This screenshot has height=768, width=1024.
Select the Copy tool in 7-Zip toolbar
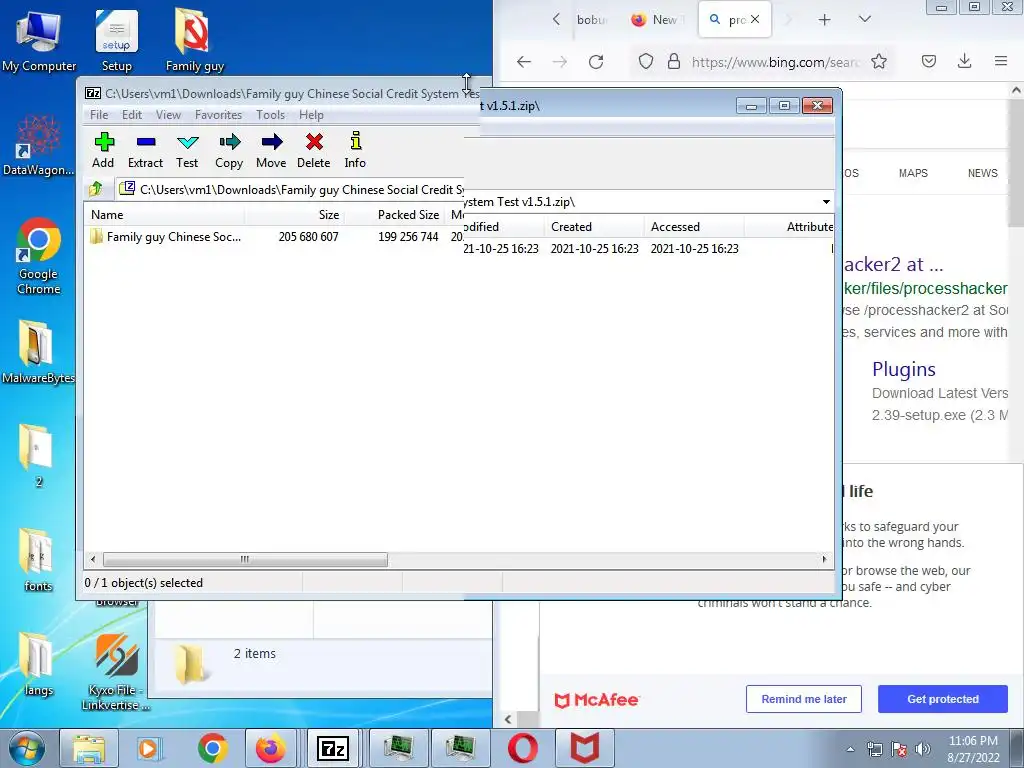pyautogui.click(x=229, y=150)
